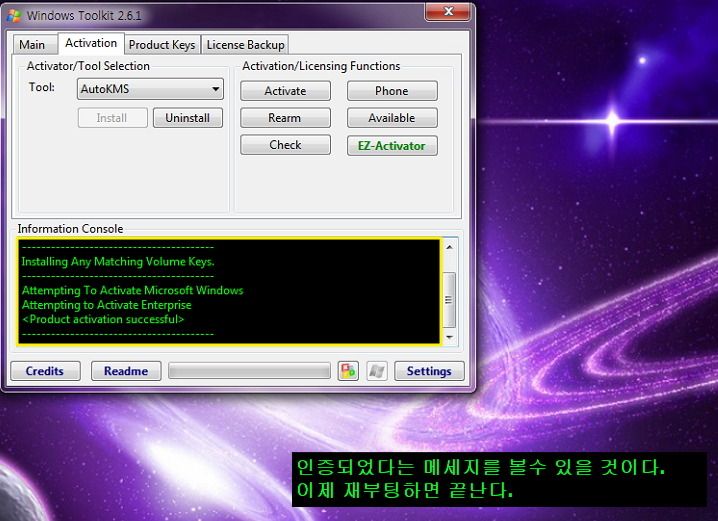This screenshot has width=718, height=521.
Task: Open the Settings button
Action: coord(429,371)
